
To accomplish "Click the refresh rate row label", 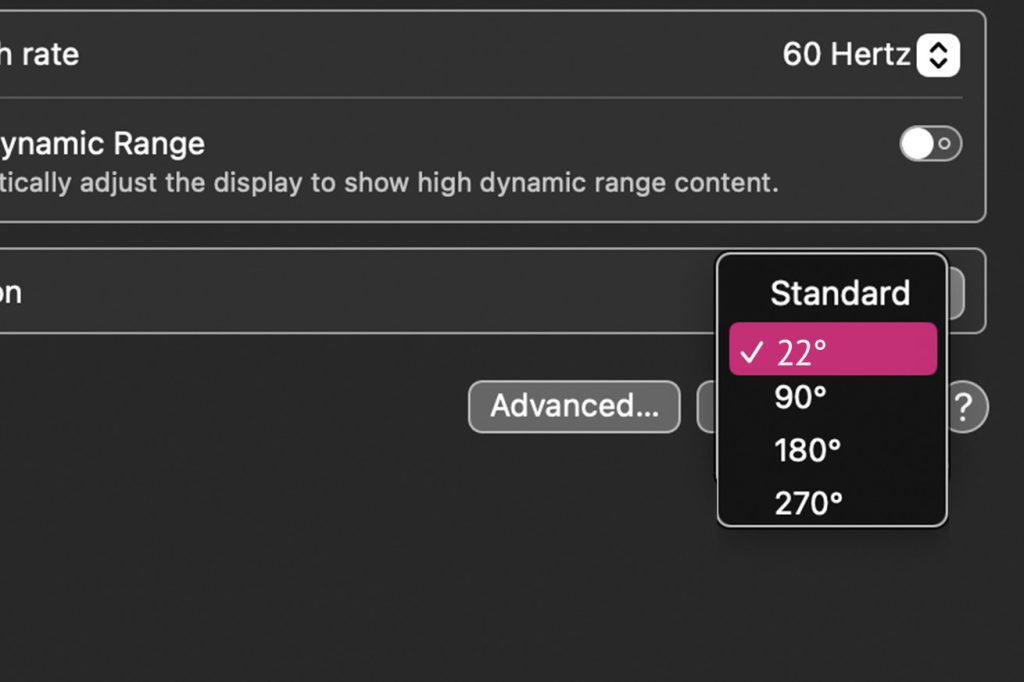I will (39, 55).
